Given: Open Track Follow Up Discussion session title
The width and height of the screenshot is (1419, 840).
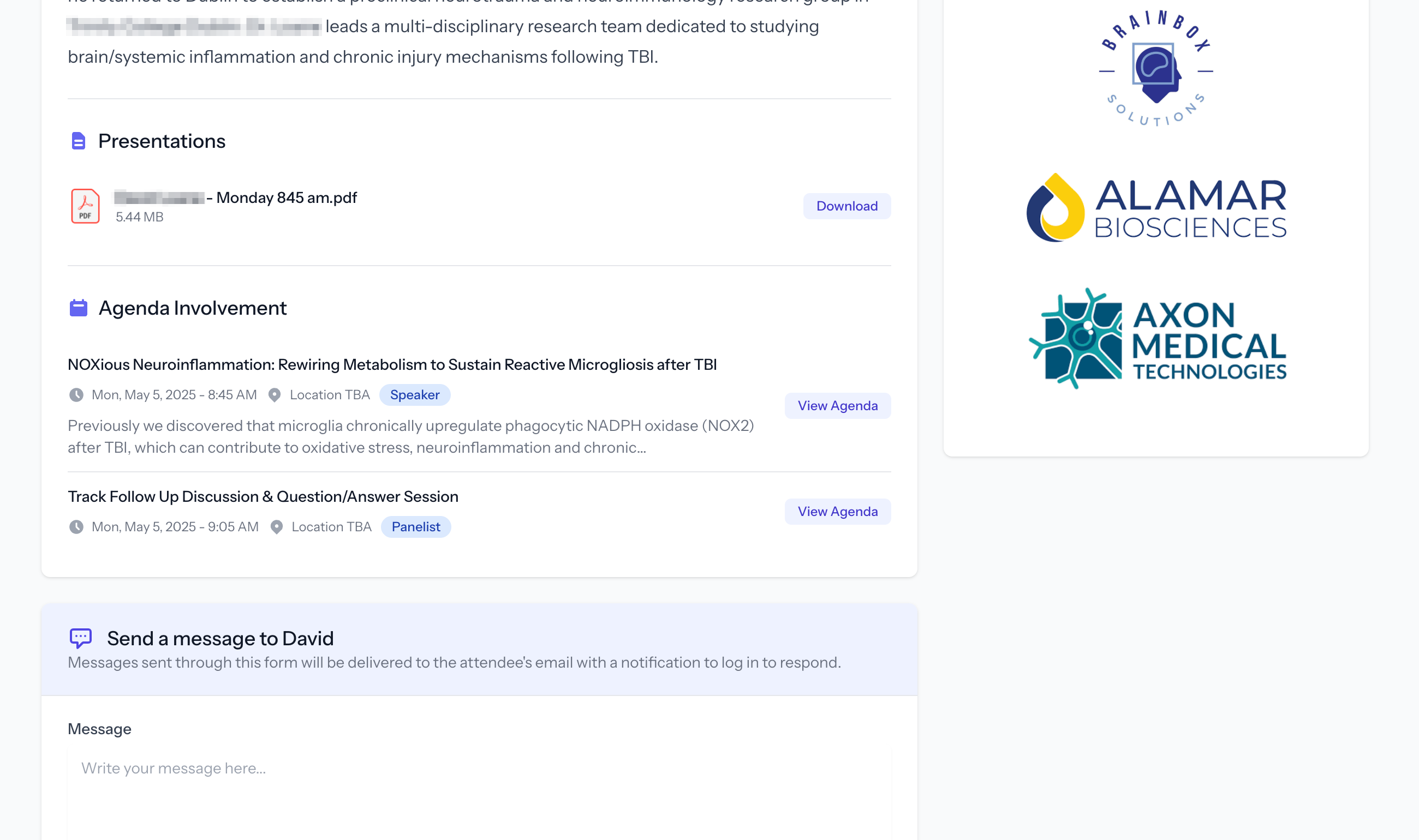Looking at the screenshot, I should point(263,496).
